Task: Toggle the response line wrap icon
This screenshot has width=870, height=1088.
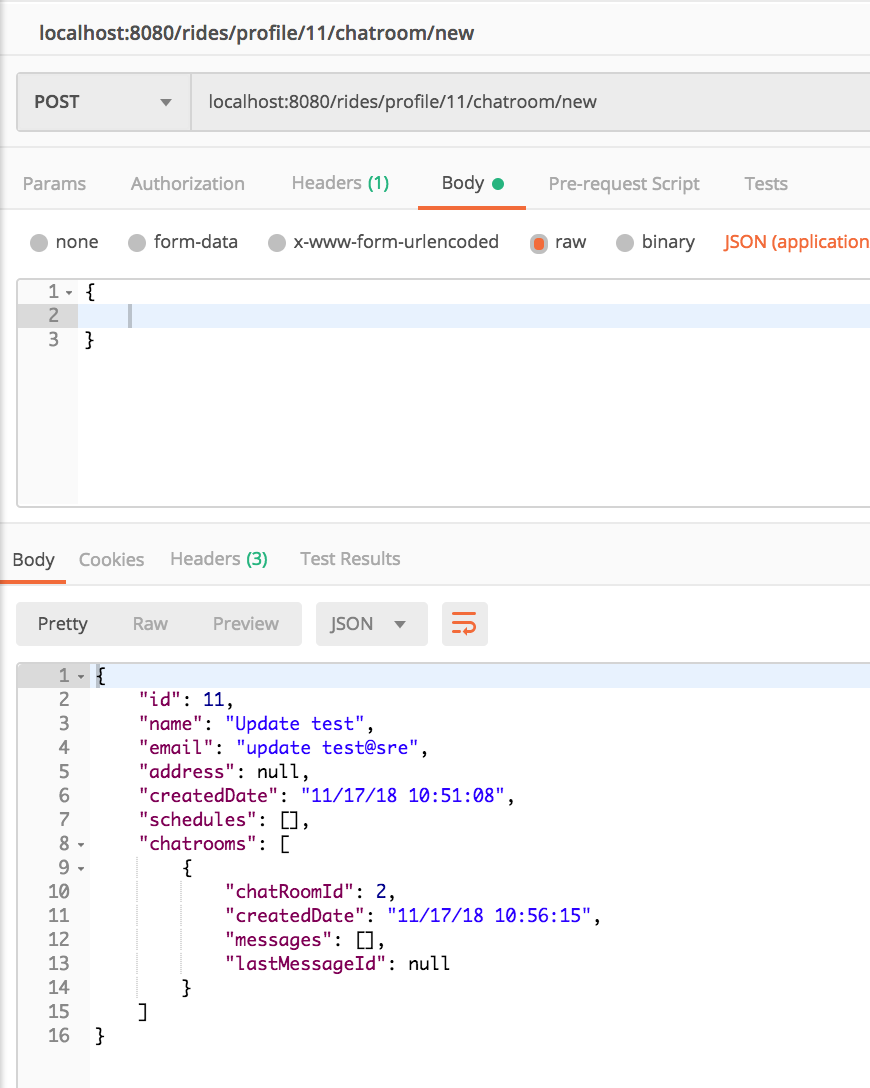Action: (464, 624)
